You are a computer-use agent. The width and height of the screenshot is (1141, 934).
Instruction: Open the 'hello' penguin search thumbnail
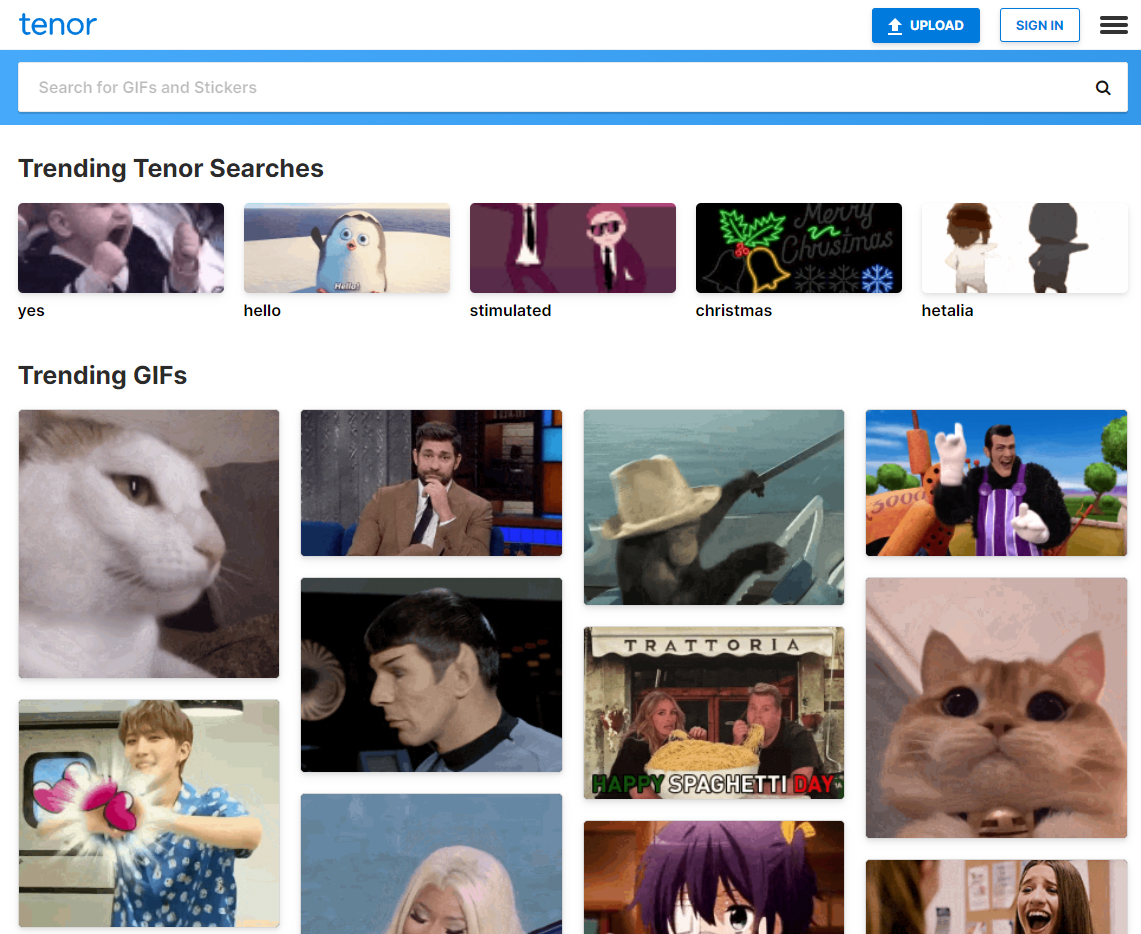pyautogui.click(x=346, y=248)
